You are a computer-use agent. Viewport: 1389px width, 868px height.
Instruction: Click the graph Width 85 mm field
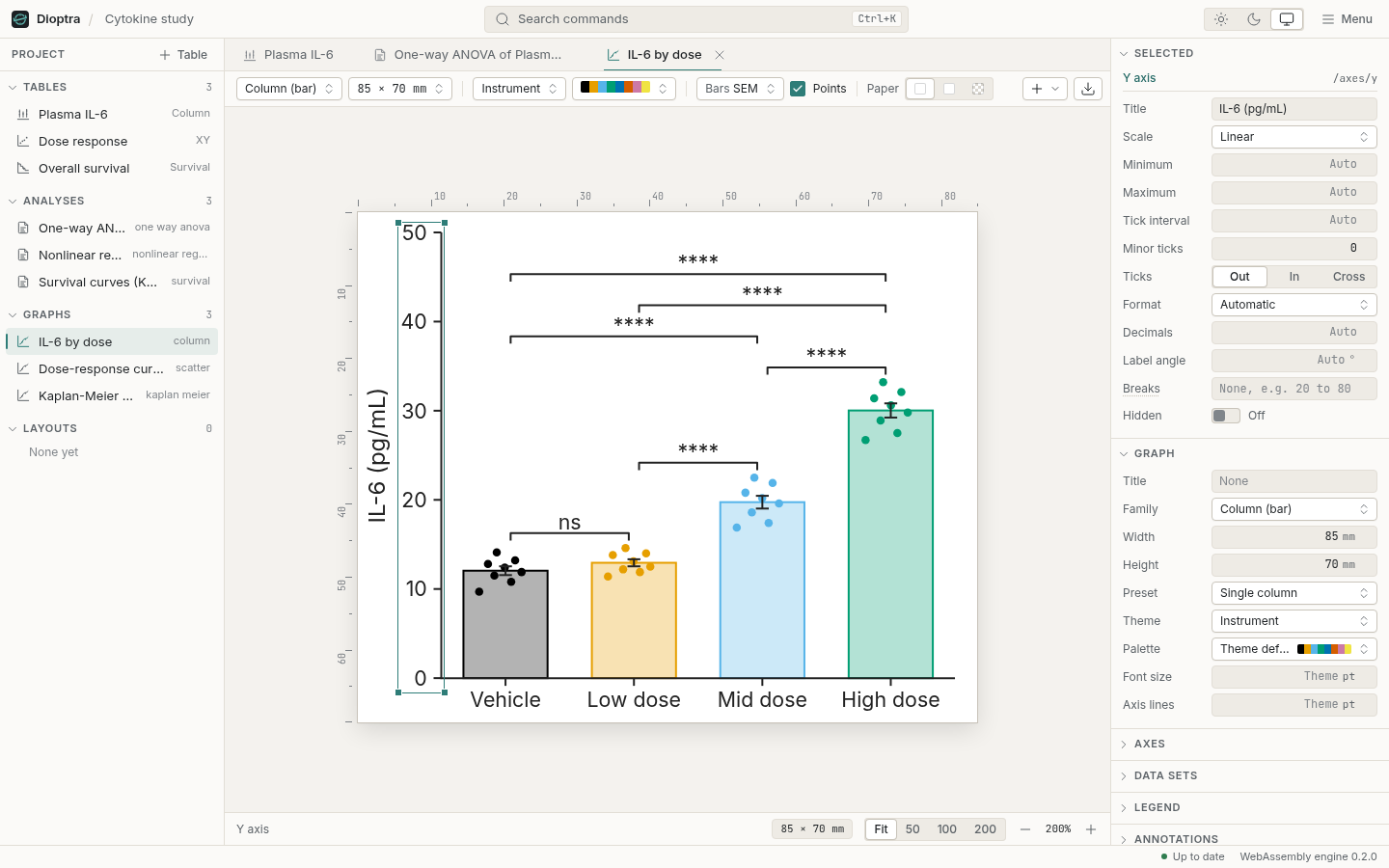[x=1294, y=537]
